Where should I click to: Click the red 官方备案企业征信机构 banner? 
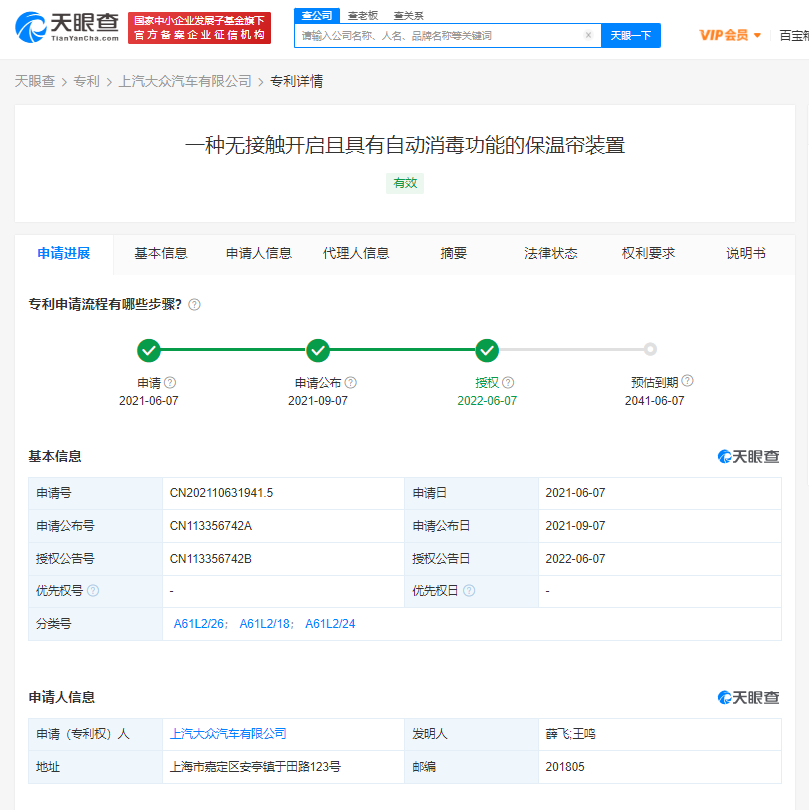[199, 28]
